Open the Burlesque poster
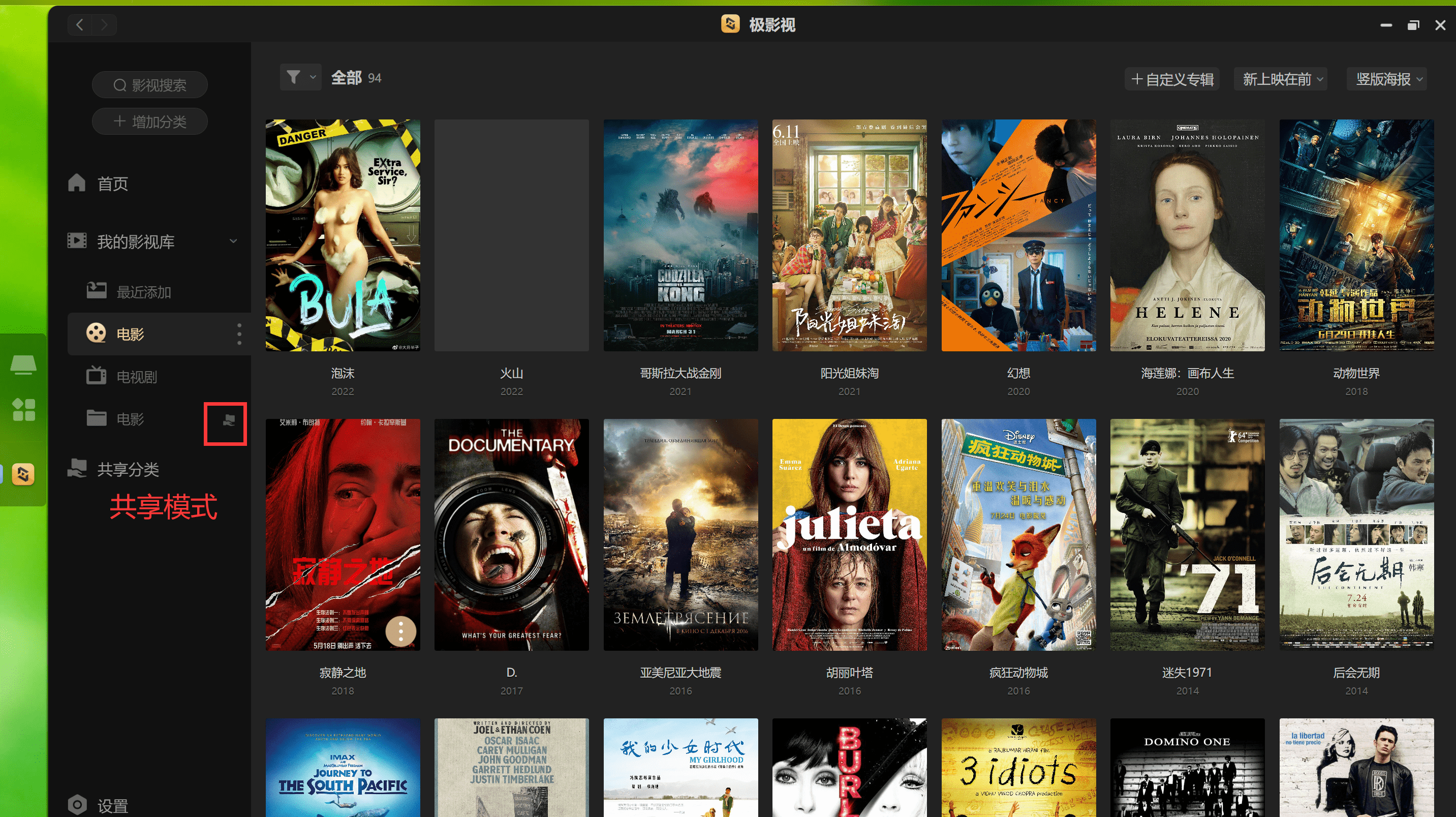This screenshot has height=817, width=1456. pyautogui.click(x=850, y=768)
